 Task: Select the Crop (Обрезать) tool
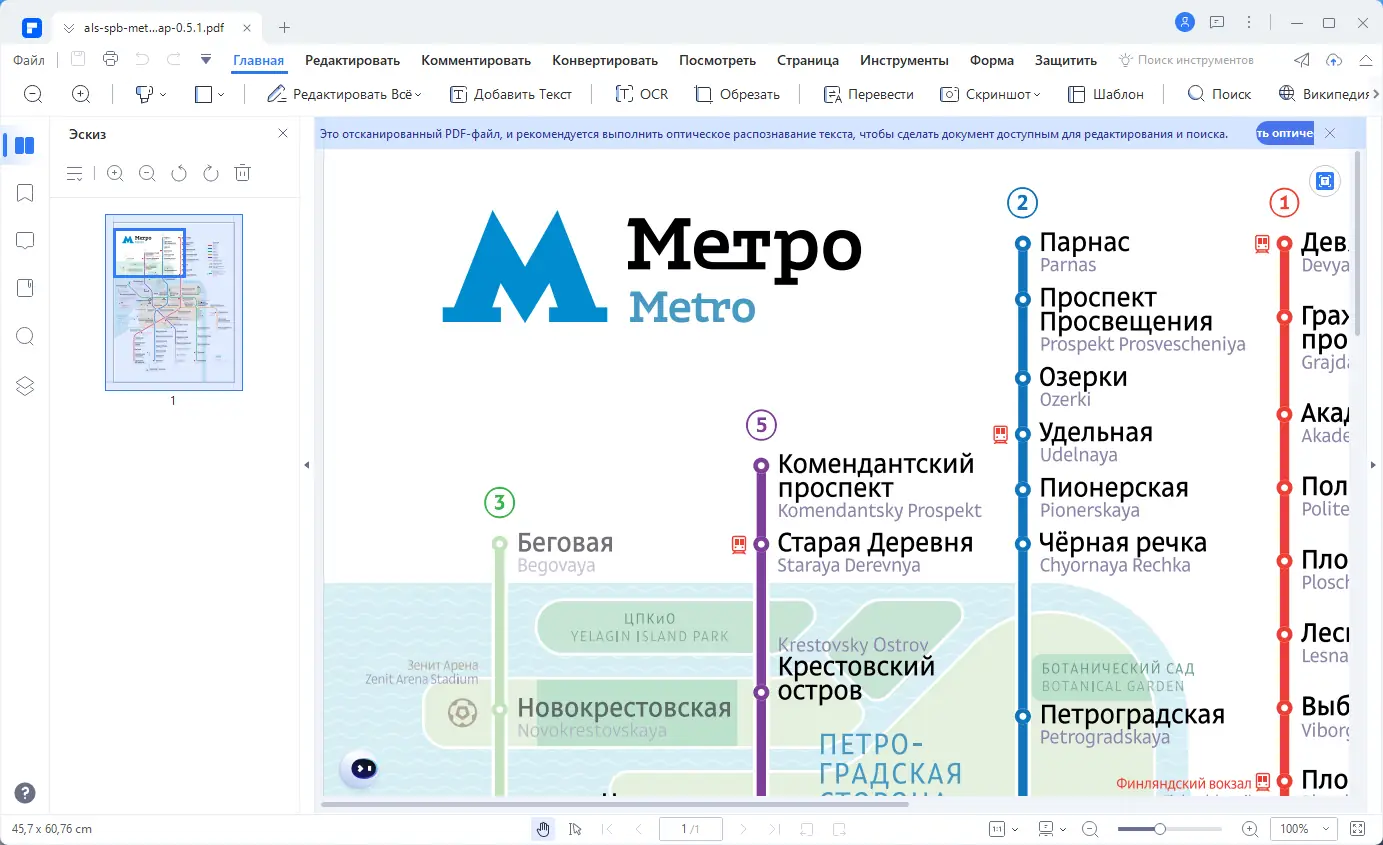737,94
